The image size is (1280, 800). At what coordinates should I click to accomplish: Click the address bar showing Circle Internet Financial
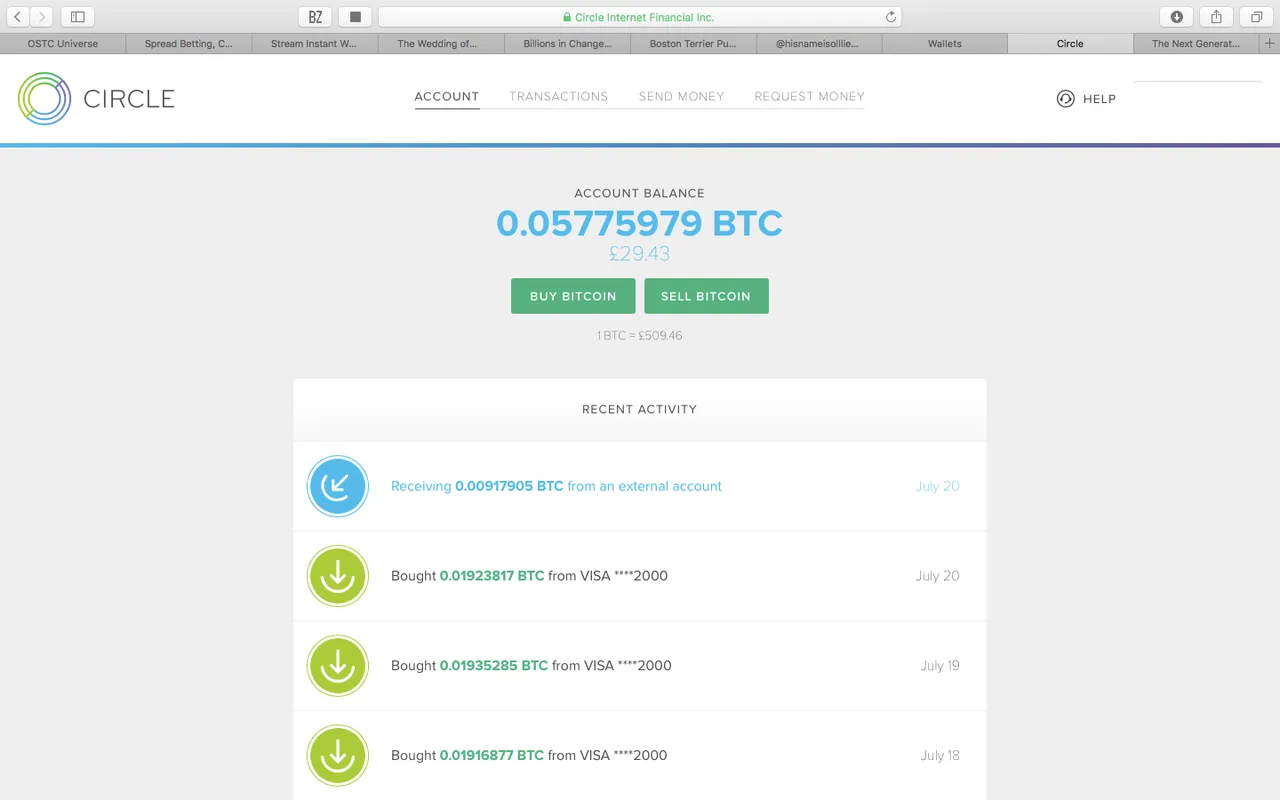[x=640, y=17]
